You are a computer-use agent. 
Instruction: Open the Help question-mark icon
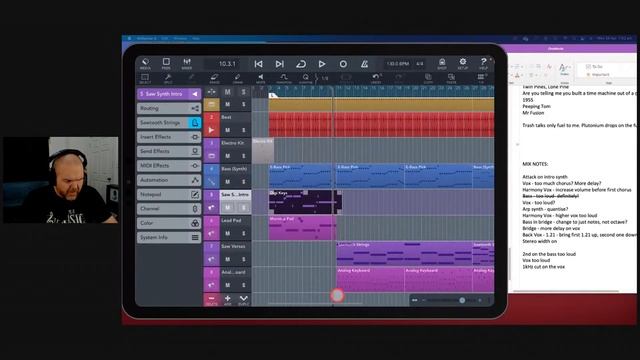(x=484, y=64)
